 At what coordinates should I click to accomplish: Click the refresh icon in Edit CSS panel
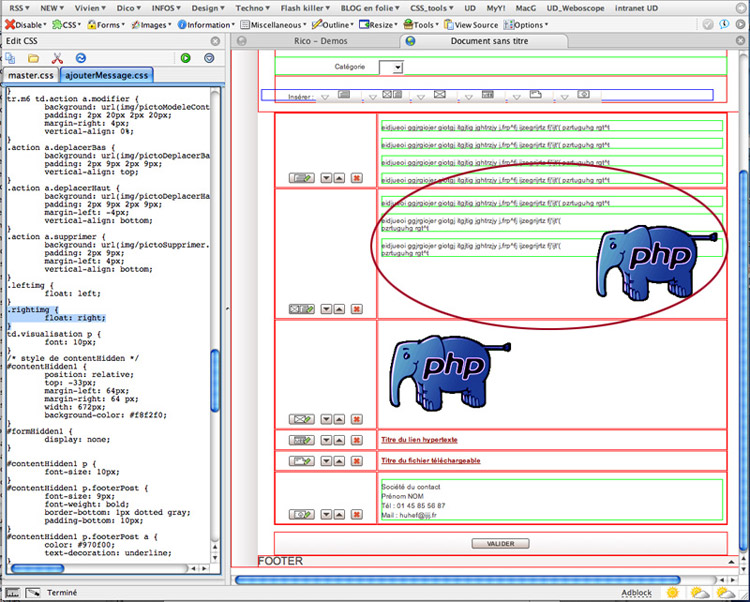pyautogui.click(x=81, y=58)
